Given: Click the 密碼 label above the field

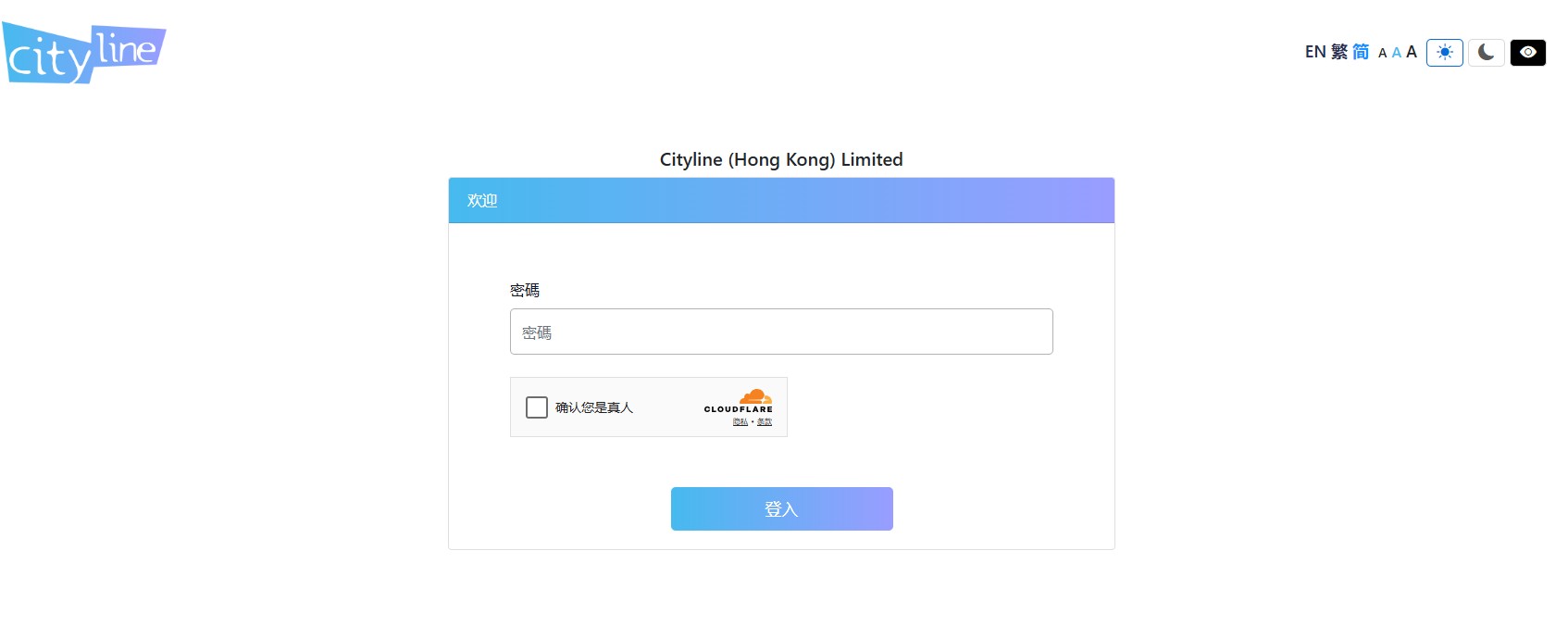Looking at the screenshot, I should pos(525,290).
